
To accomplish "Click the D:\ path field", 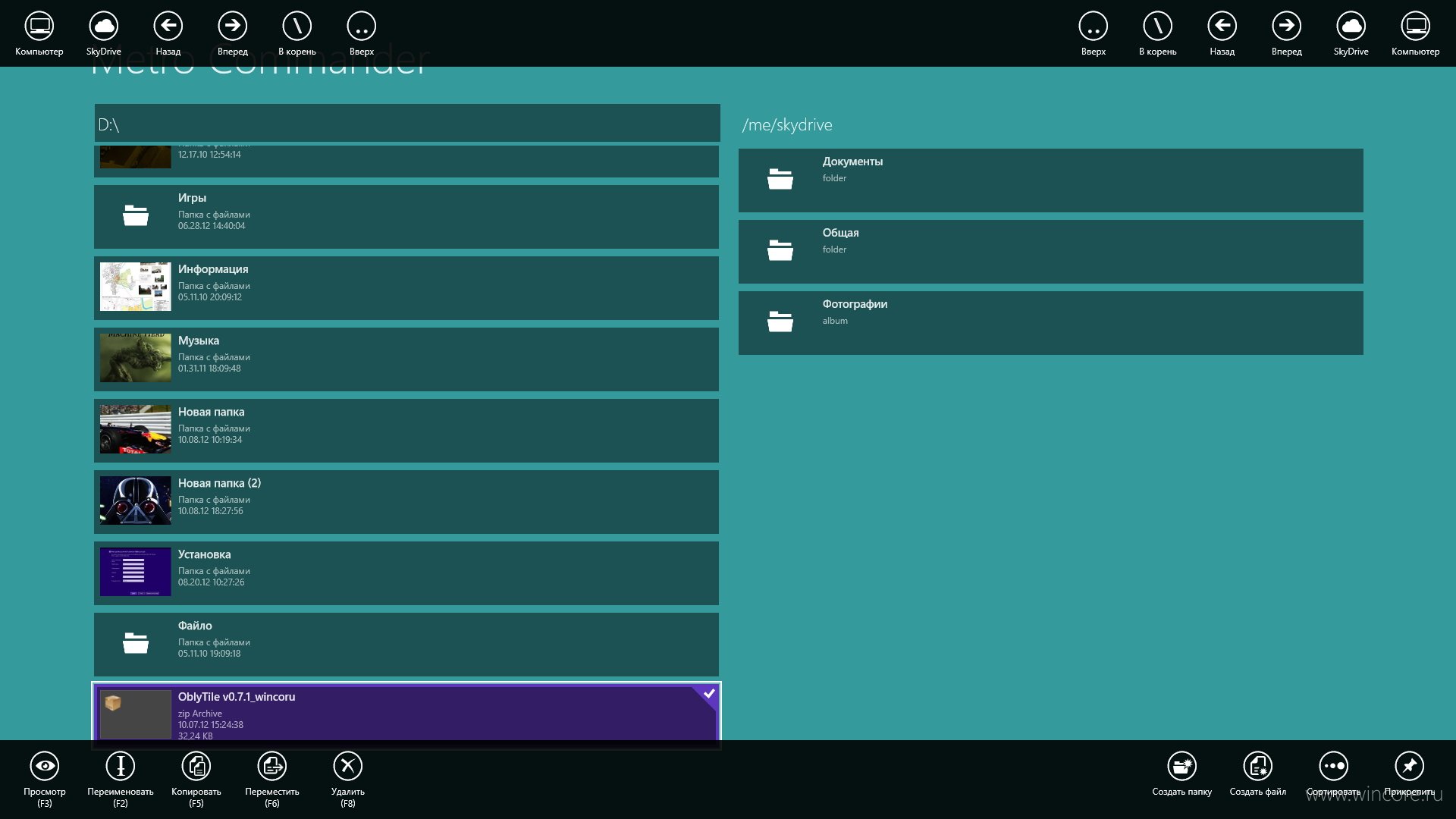I will (x=407, y=123).
